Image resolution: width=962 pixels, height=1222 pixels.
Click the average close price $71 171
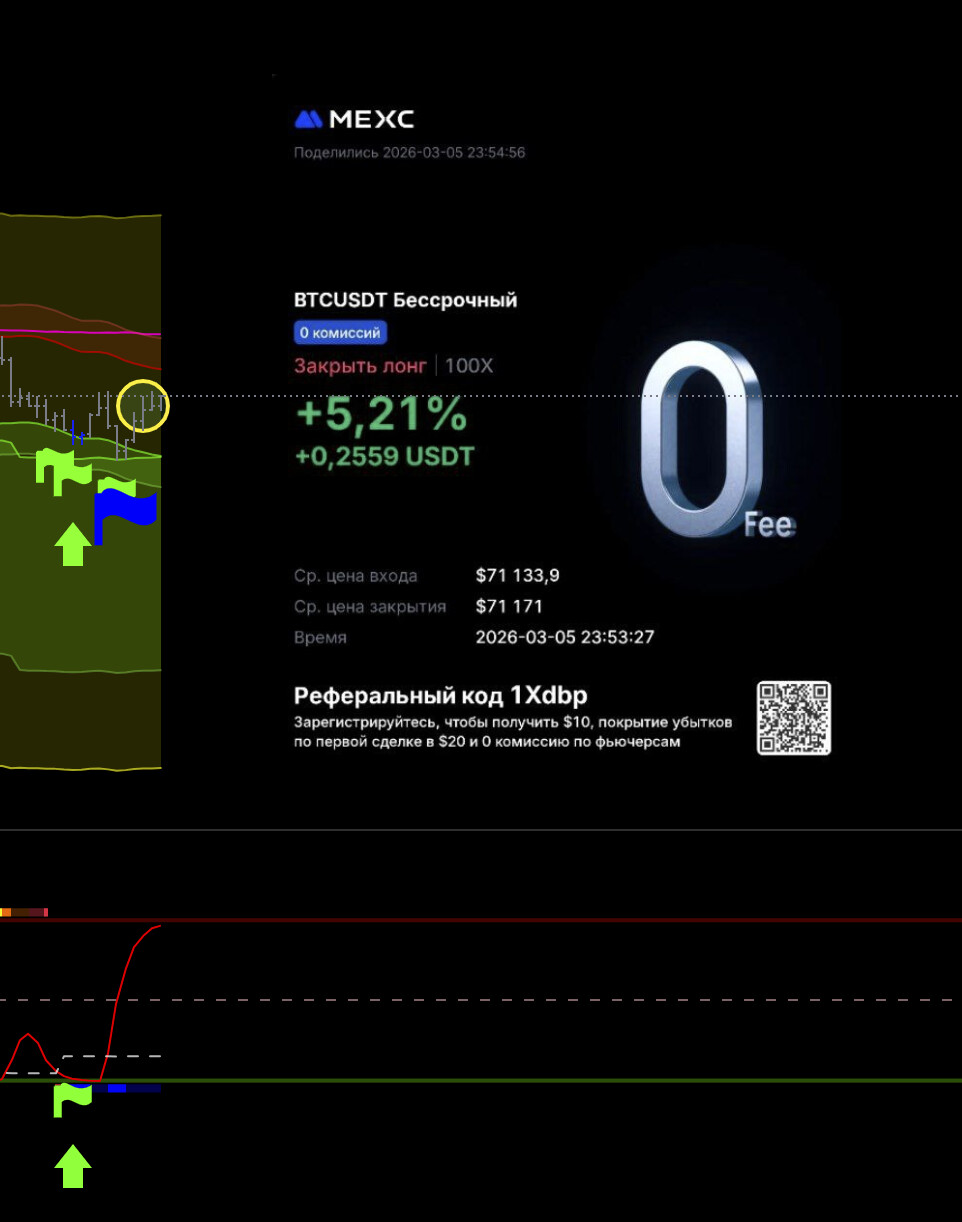click(509, 607)
